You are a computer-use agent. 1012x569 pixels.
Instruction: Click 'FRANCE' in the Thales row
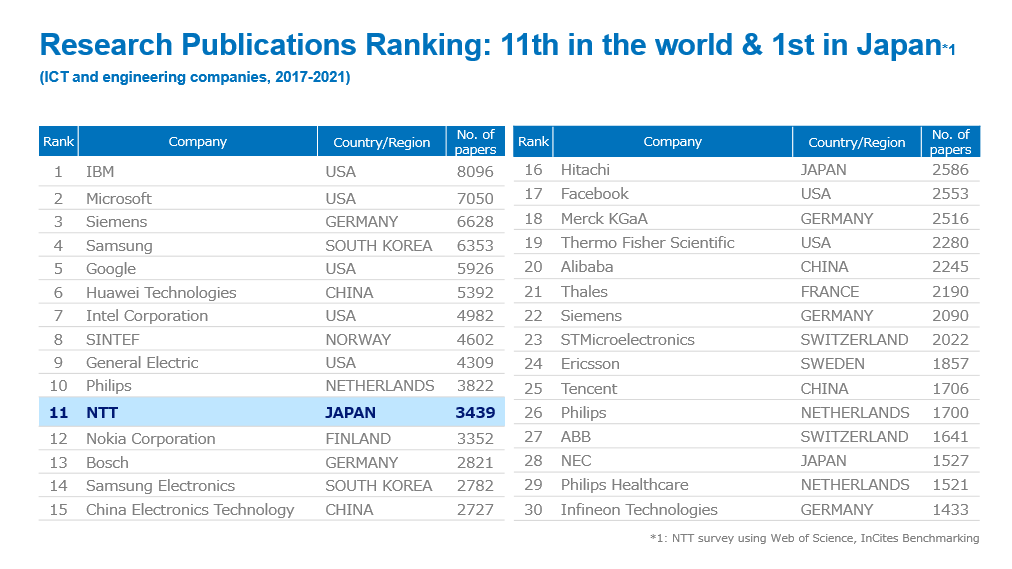click(830, 292)
